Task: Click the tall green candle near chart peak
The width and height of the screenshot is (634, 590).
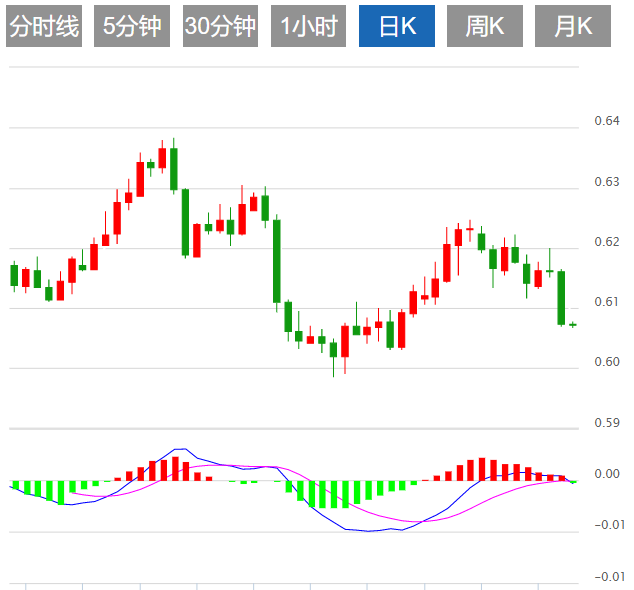Action: (174, 169)
